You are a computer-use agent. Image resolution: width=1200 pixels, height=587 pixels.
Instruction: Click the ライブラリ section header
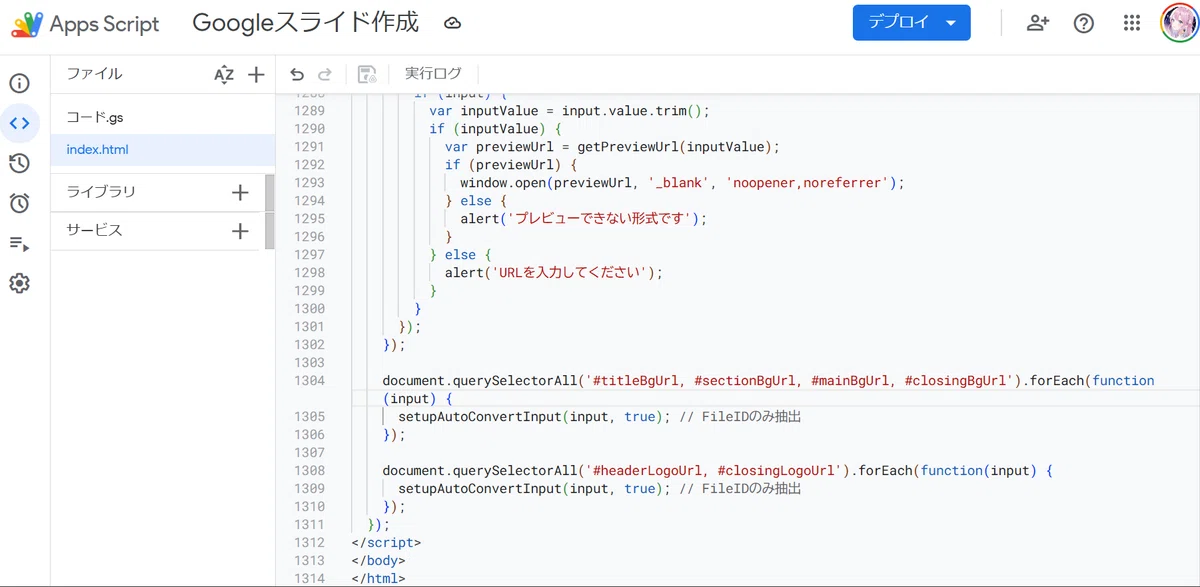(x=101, y=192)
